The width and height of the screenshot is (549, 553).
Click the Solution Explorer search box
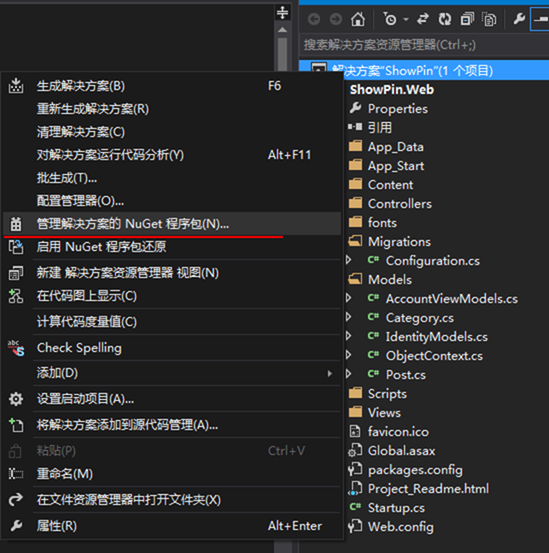(424, 45)
